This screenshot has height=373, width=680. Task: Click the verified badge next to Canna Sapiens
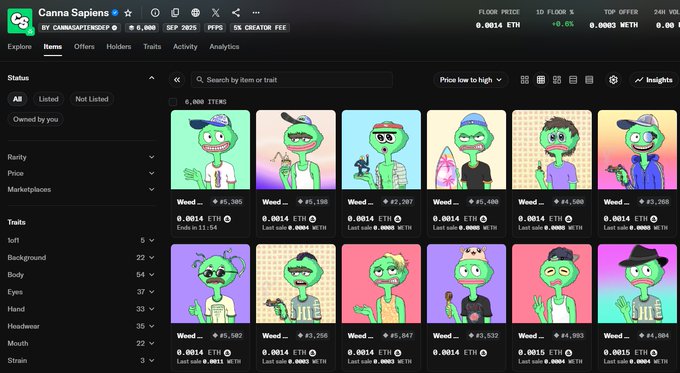point(115,13)
